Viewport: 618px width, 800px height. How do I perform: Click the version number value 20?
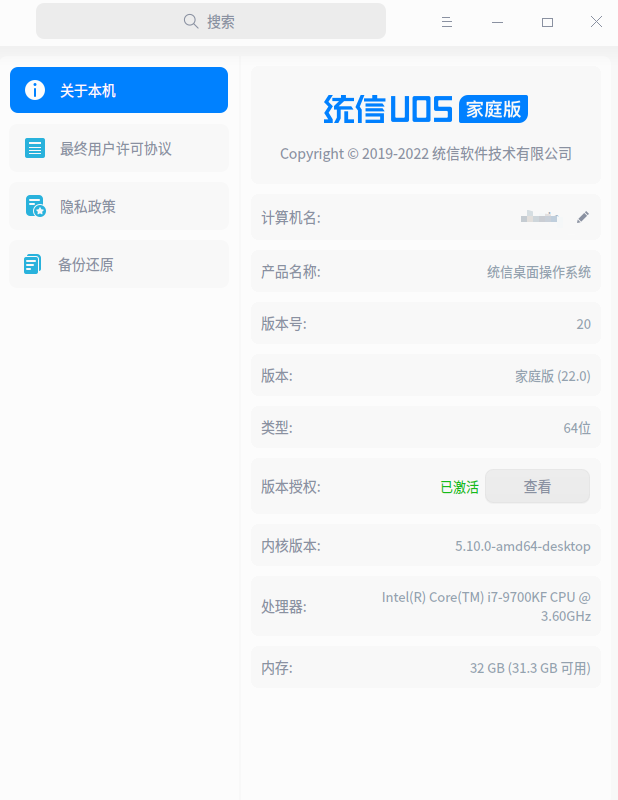584,324
